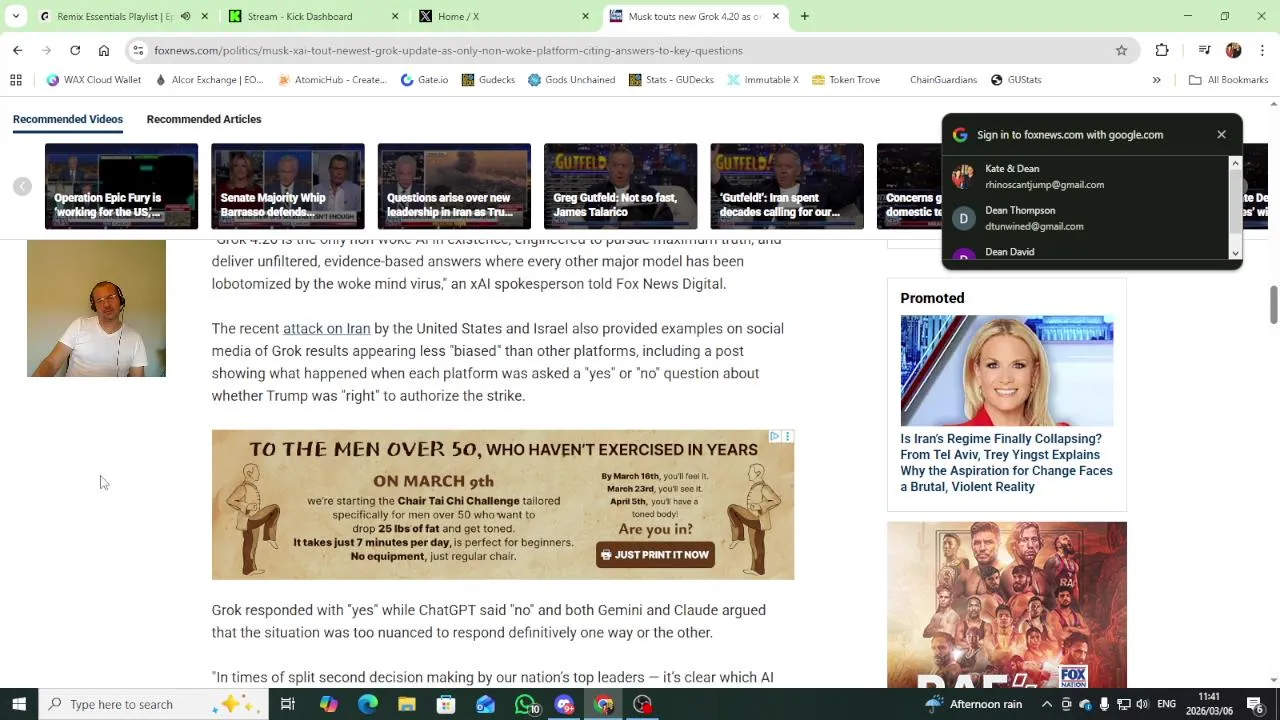Close Google sign-in popup
This screenshot has width=1280, height=720.
point(1221,134)
